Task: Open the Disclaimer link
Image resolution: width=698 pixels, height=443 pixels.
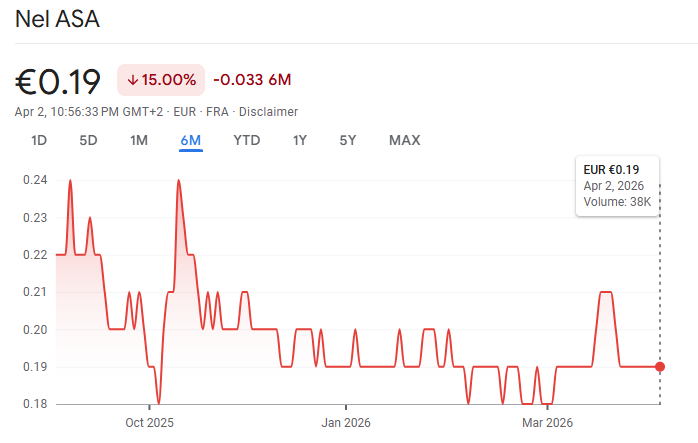Action: click(x=268, y=112)
